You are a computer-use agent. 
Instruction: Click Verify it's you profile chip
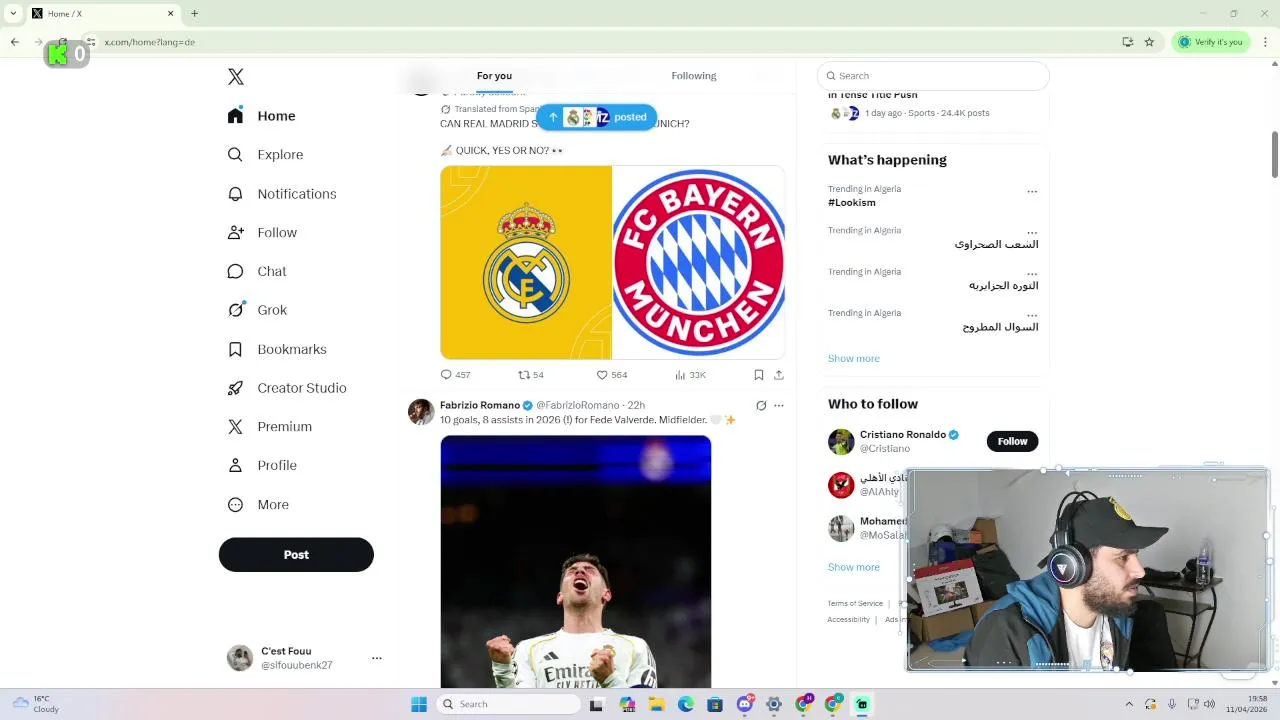[1211, 42]
